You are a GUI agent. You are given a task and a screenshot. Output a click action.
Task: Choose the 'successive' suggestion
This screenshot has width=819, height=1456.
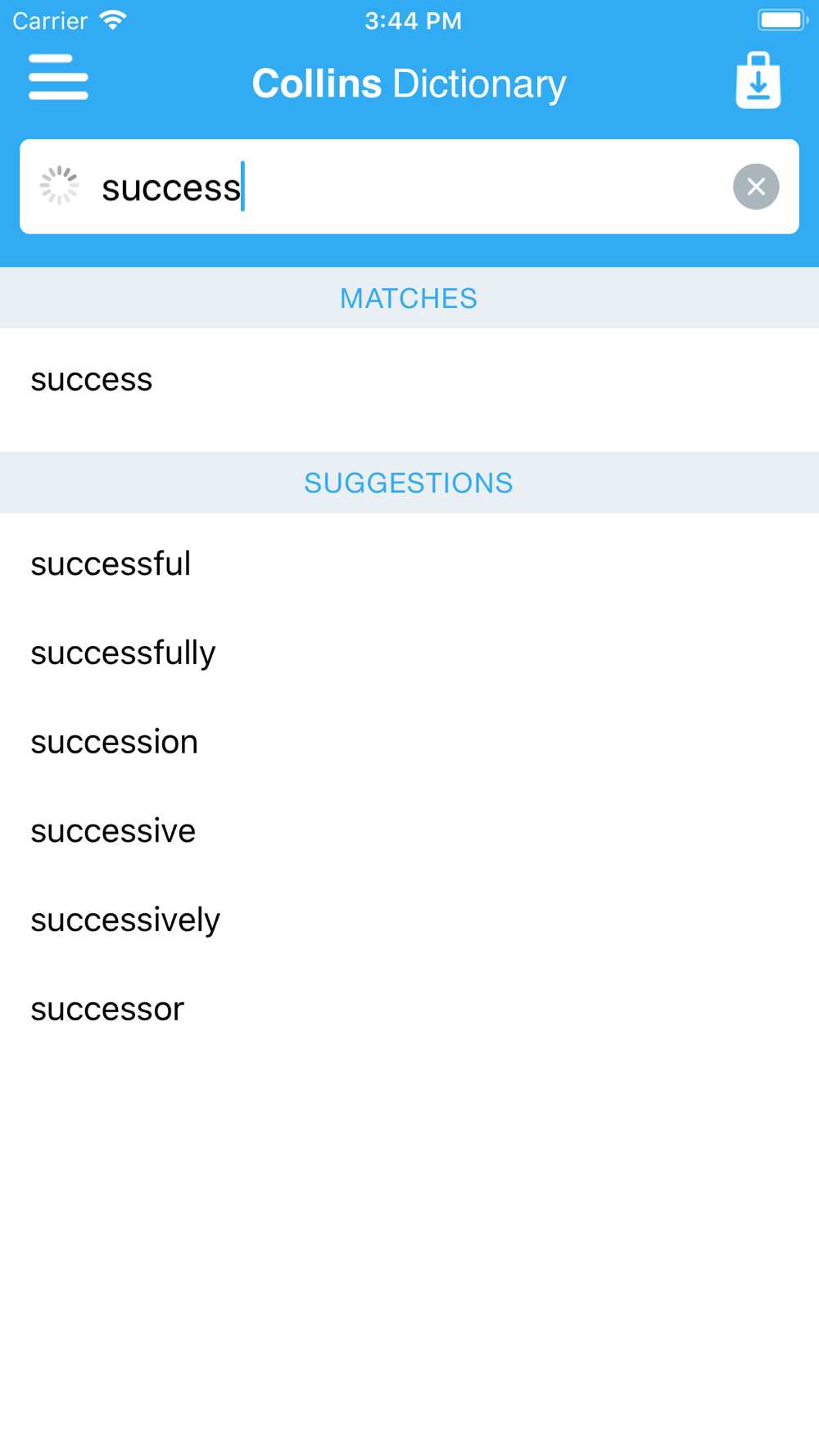point(409,831)
